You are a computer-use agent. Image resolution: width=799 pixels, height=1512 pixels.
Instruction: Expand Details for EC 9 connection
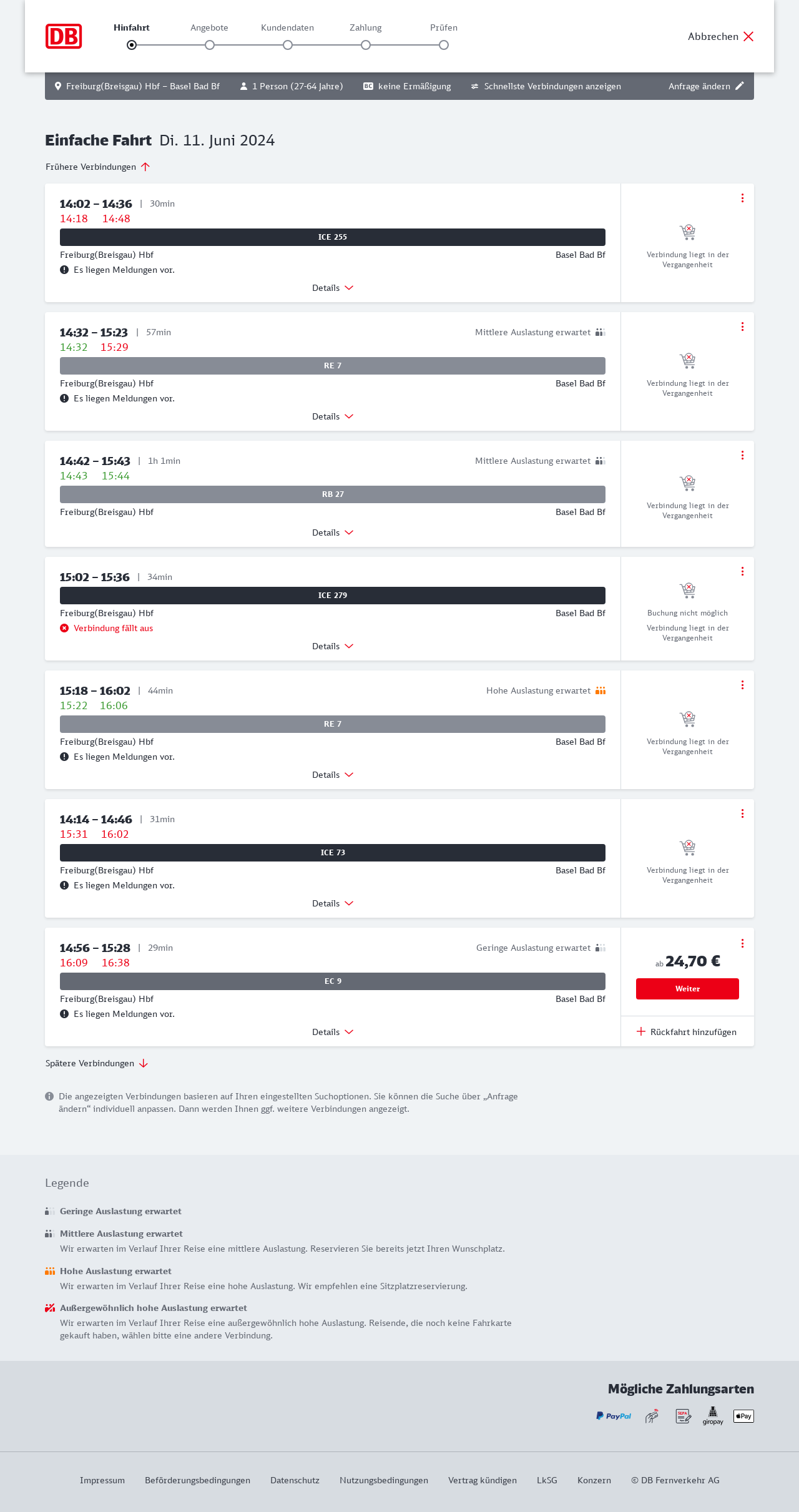click(x=333, y=1032)
